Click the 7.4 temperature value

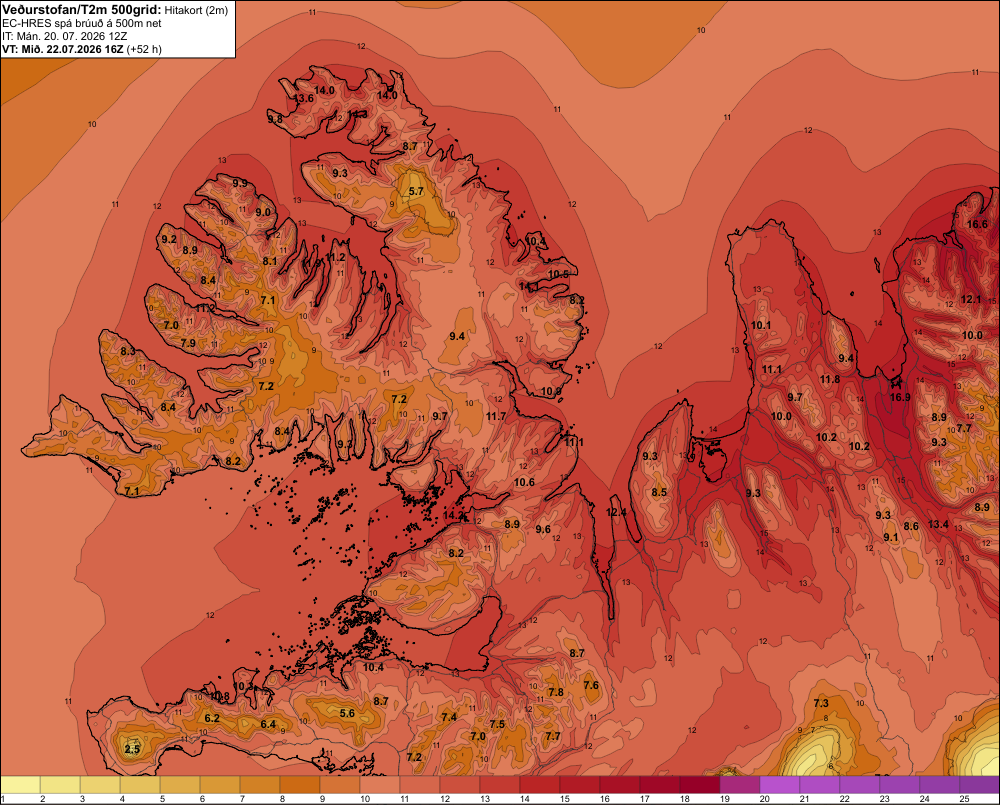tap(449, 717)
